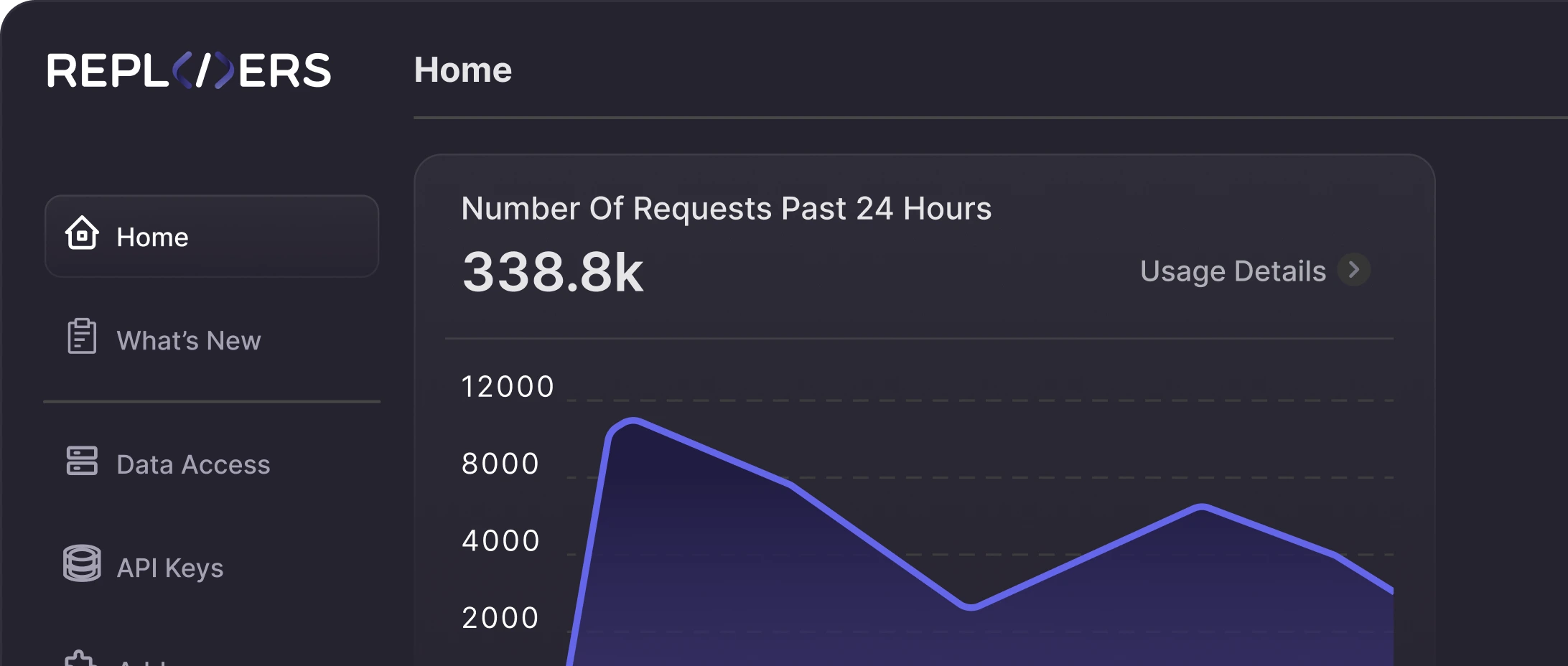Open the Usage Details link

(x=1233, y=271)
